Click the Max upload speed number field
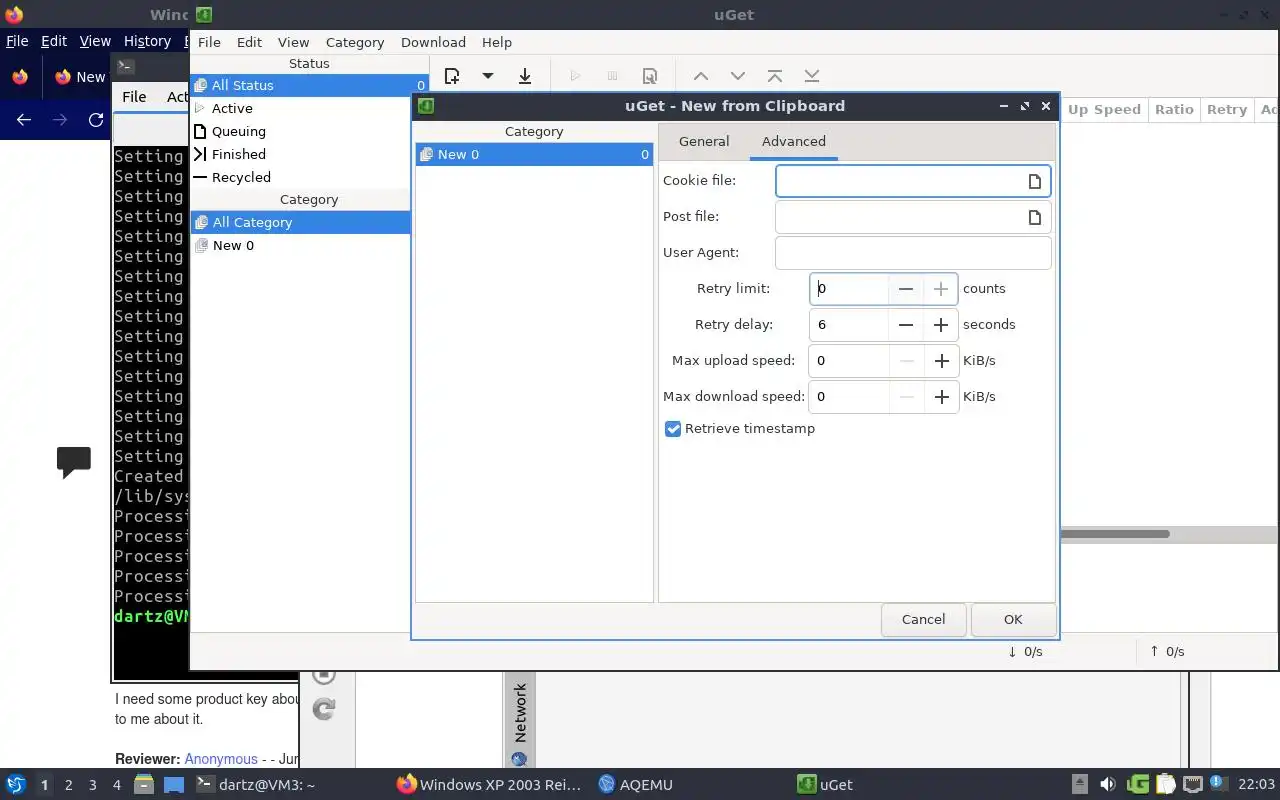Image resolution: width=1280 pixels, height=800 pixels. 849,361
